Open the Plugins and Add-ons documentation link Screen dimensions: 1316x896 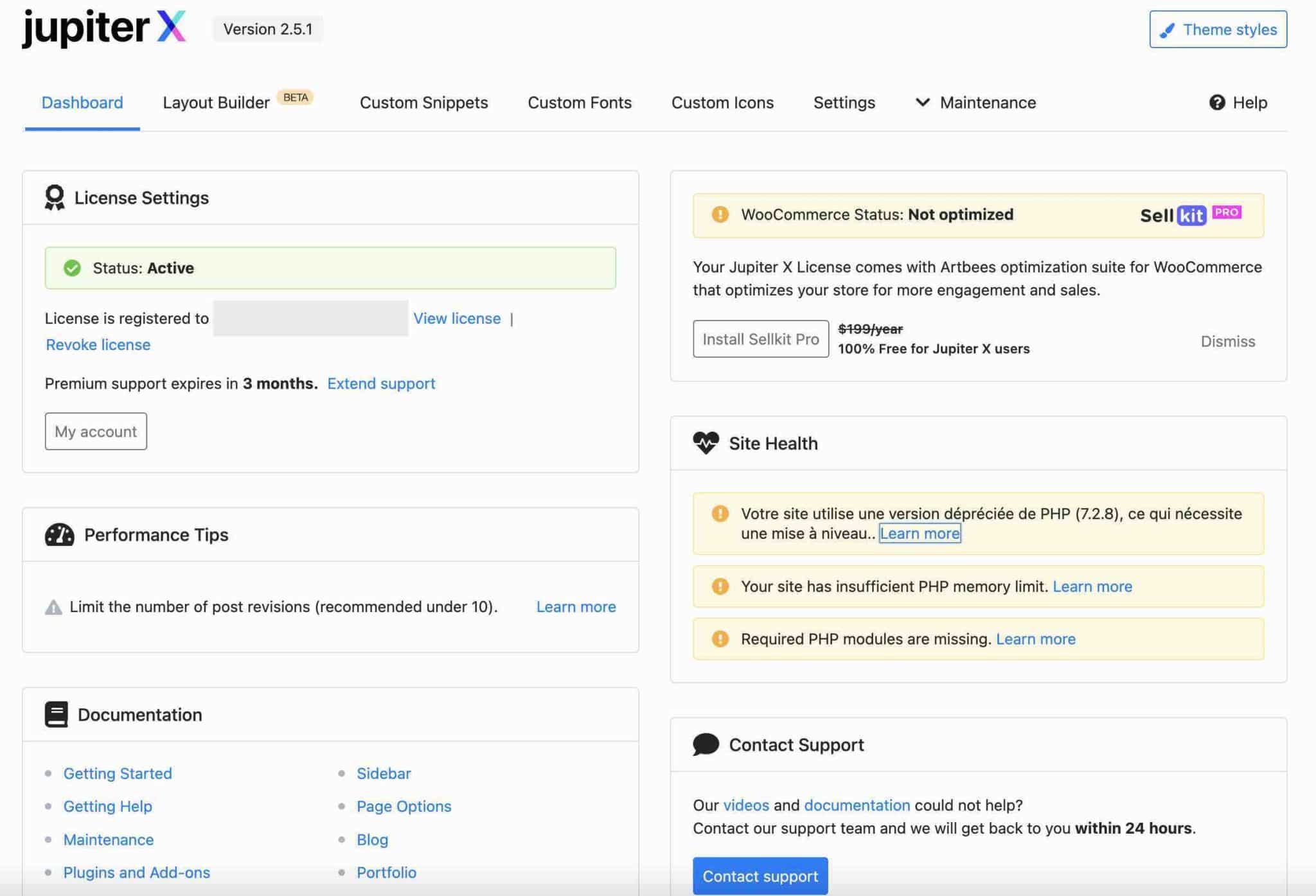[x=137, y=872]
